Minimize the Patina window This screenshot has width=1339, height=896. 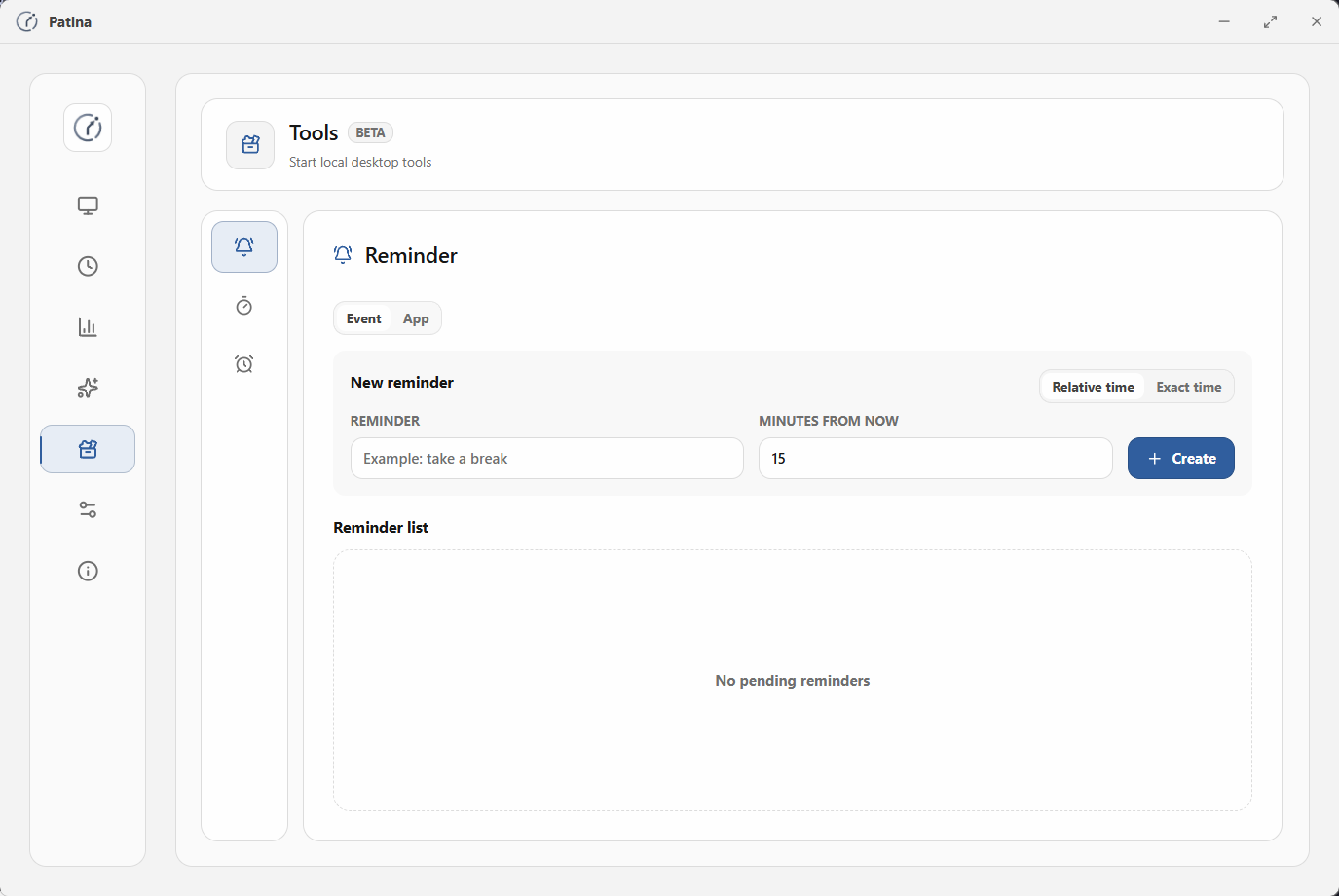(1224, 21)
